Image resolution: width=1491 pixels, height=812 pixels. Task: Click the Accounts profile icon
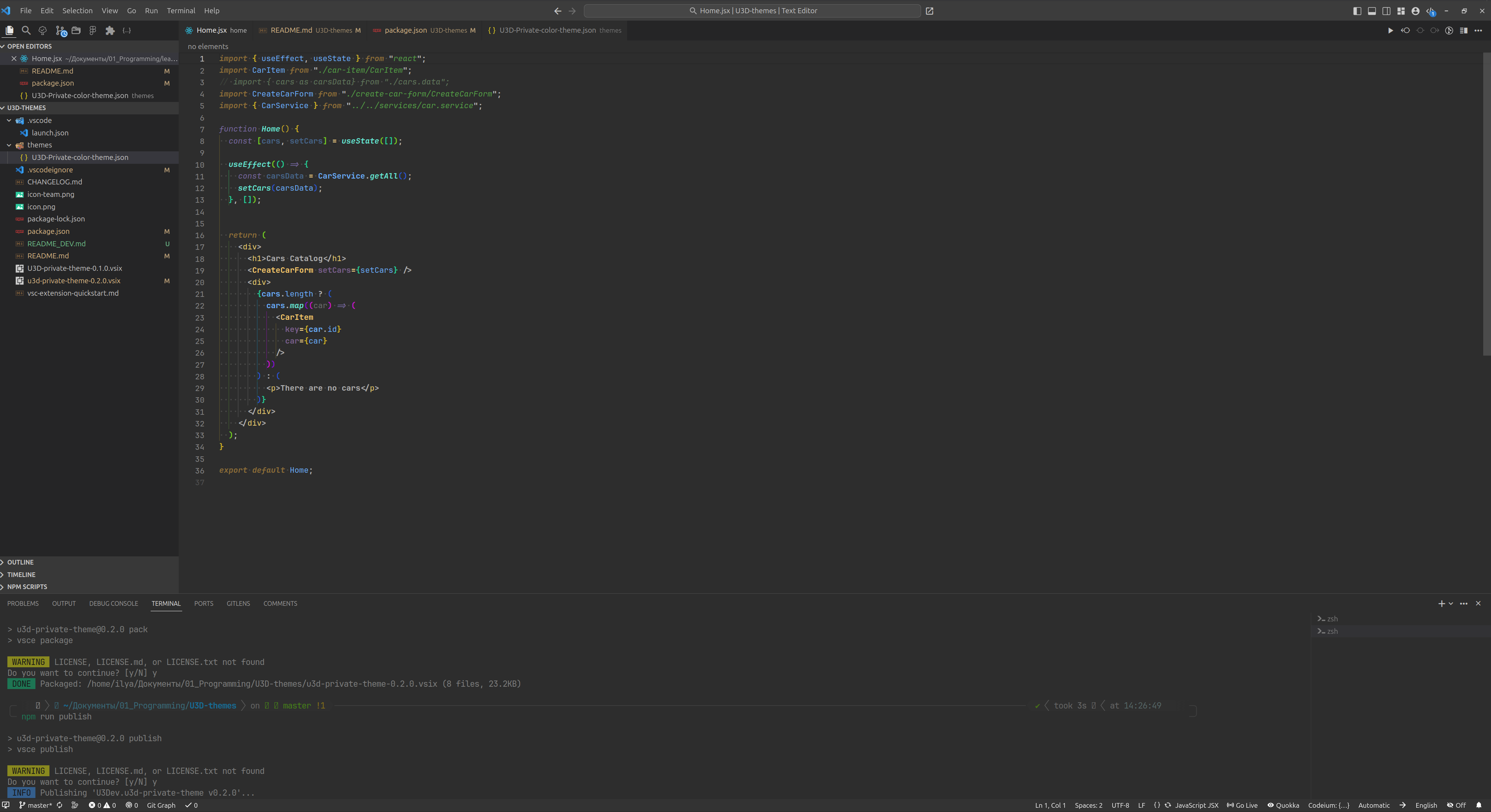point(1415,11)
